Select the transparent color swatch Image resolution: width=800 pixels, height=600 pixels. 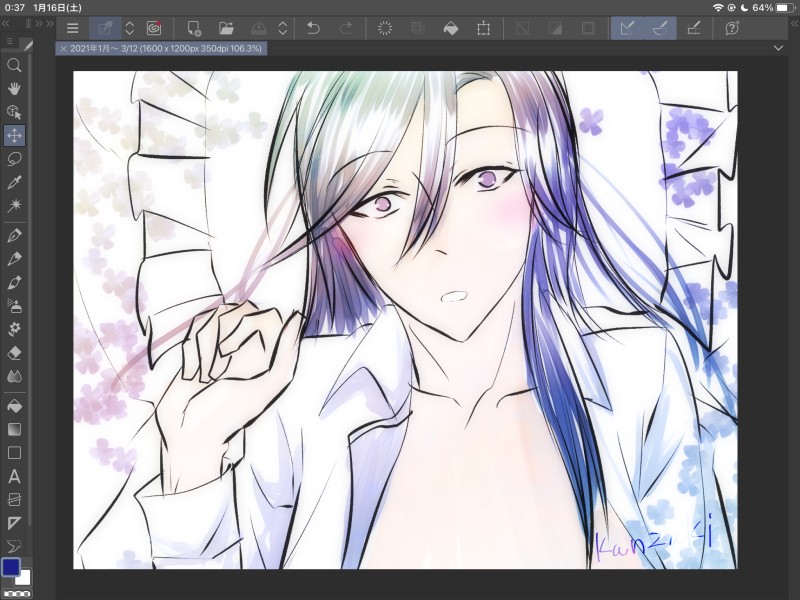tap(16, 594)
